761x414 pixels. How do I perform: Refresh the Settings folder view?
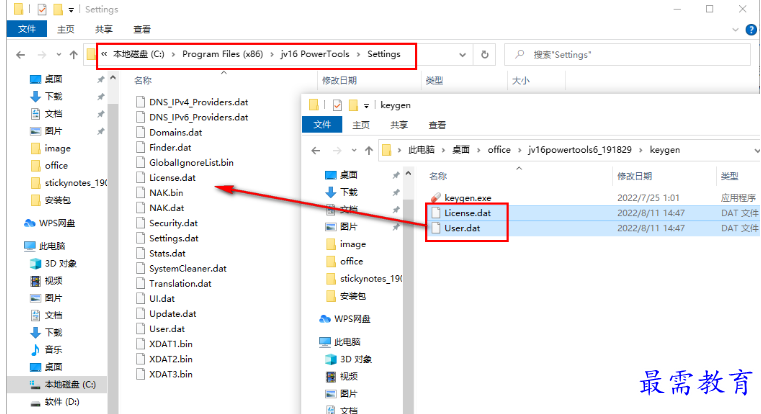[484, 55]
